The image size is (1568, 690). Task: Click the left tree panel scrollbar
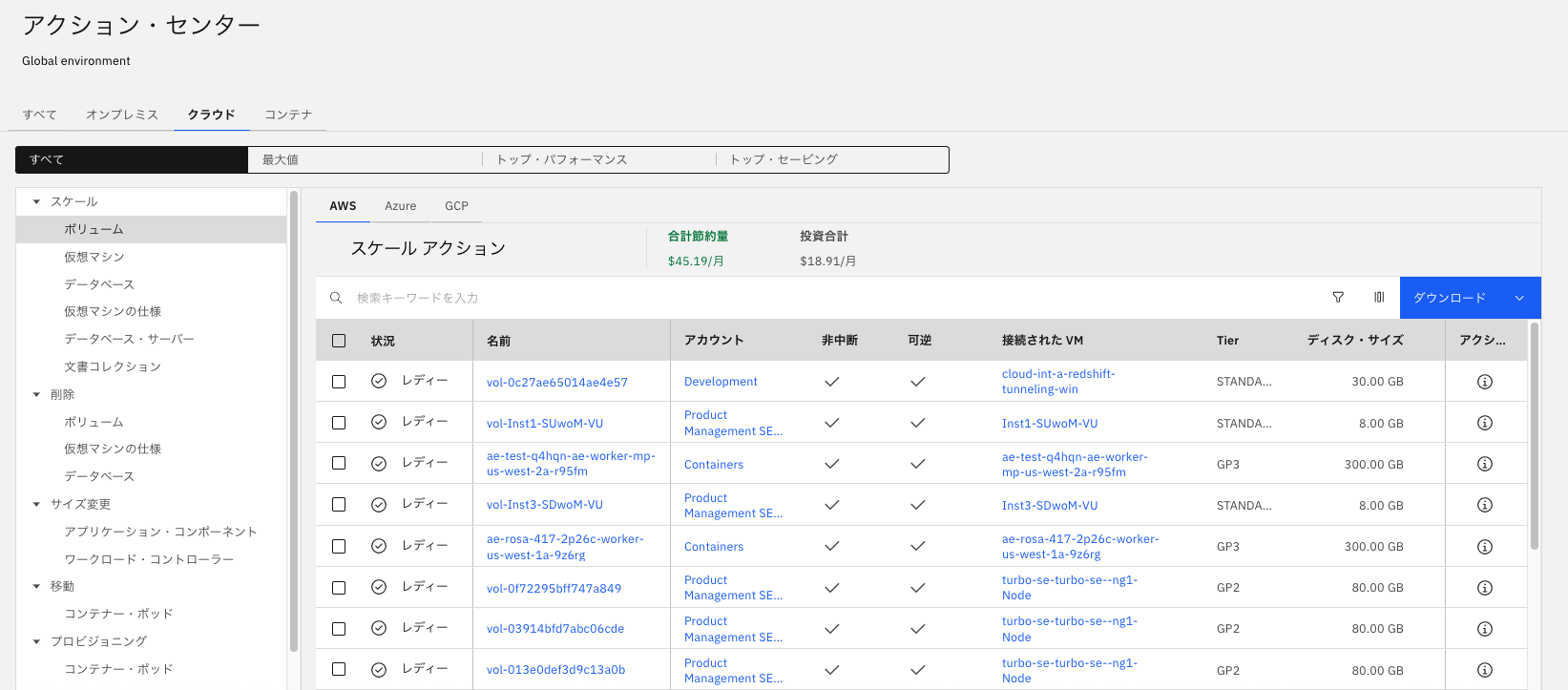pyautogui.click(x=294, y=420)
